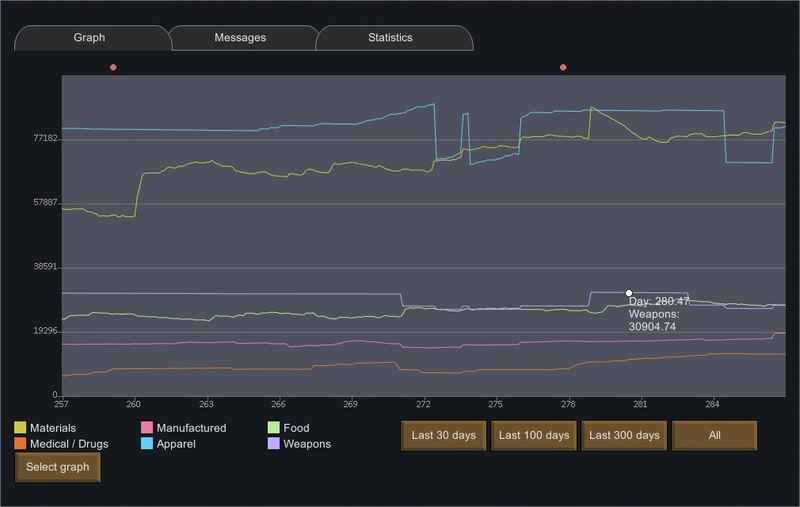The image size is (800, 507).
Task: Click the cyan Apparel legend swatch
Action: click(147, 443)
